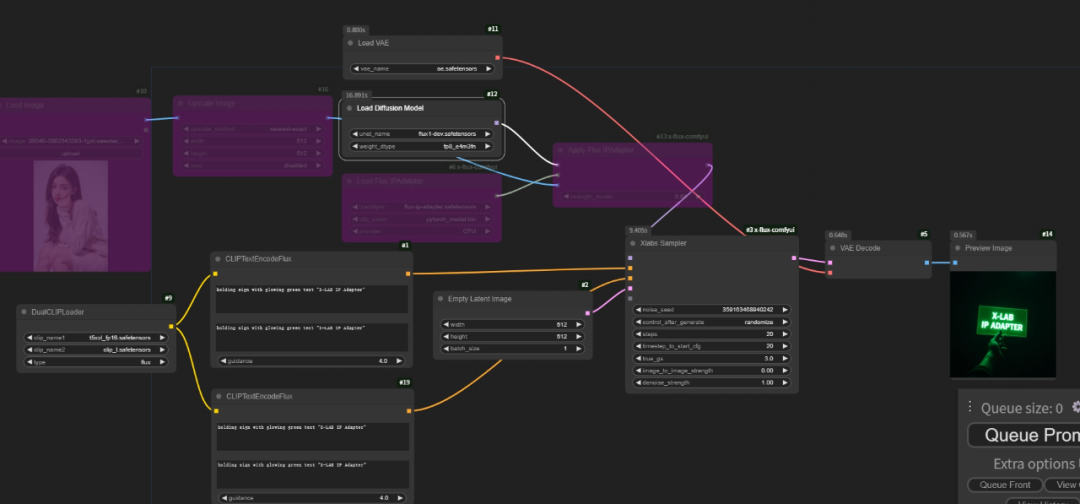Grab the three-dot drag handle beside Queue size

point(970,406)
